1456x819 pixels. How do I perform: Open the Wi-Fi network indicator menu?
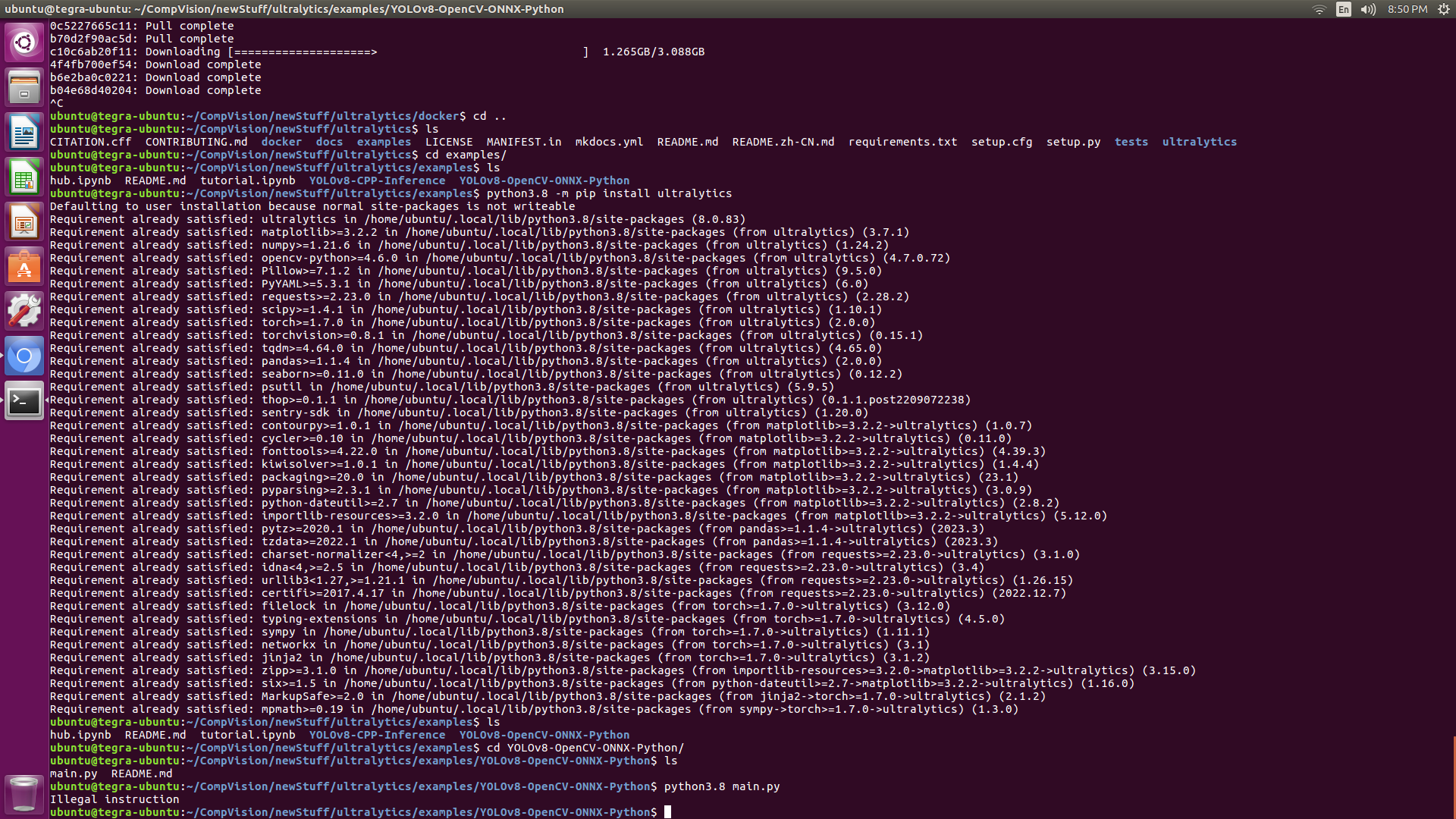pyautogui.click(x=1319, y=9)
